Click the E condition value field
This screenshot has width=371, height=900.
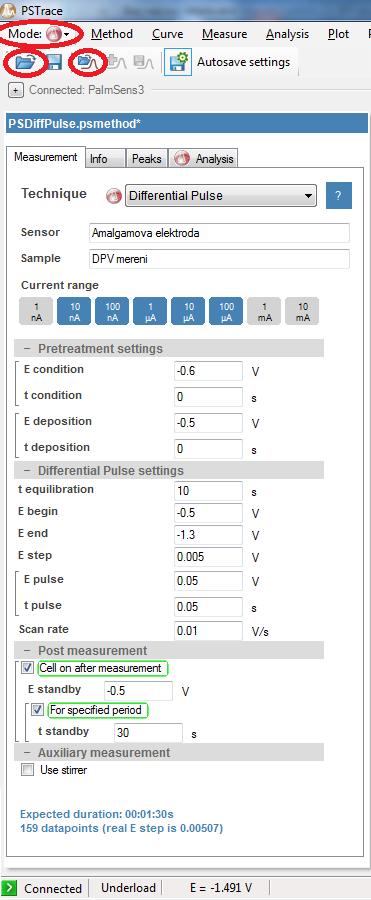click(208, 371)
